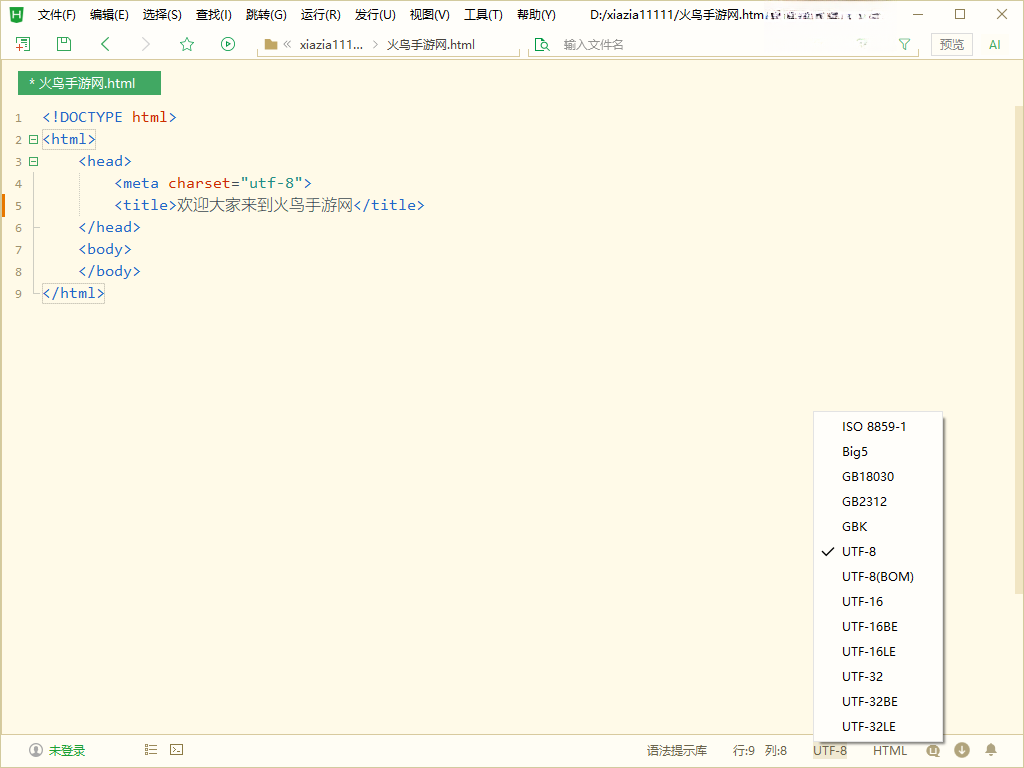Open the HTML language selector in status bar
The width and height of the screenshot is (1024, 768).
(x=890, y=750)
